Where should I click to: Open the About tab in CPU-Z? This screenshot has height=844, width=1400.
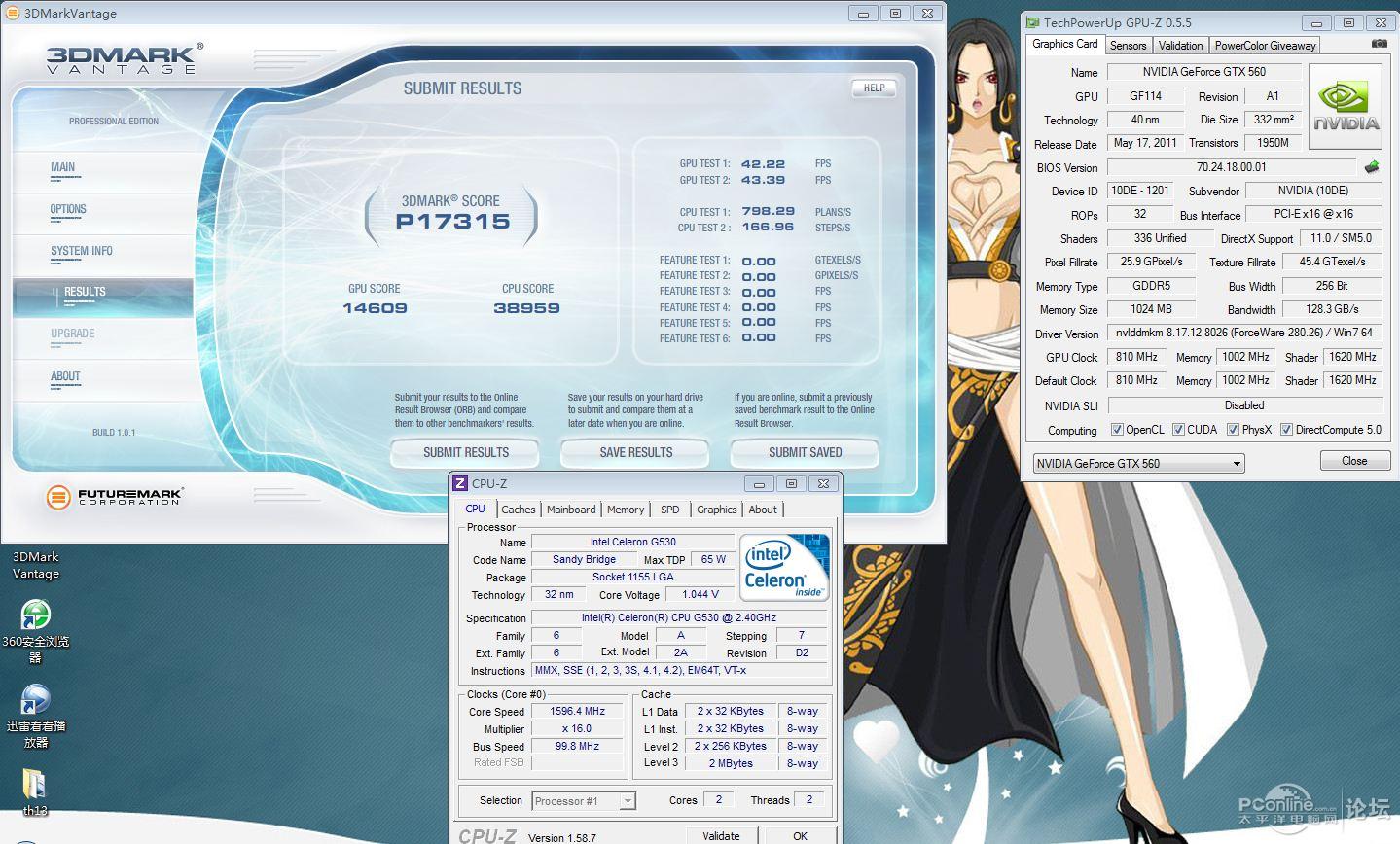point(763,510)
